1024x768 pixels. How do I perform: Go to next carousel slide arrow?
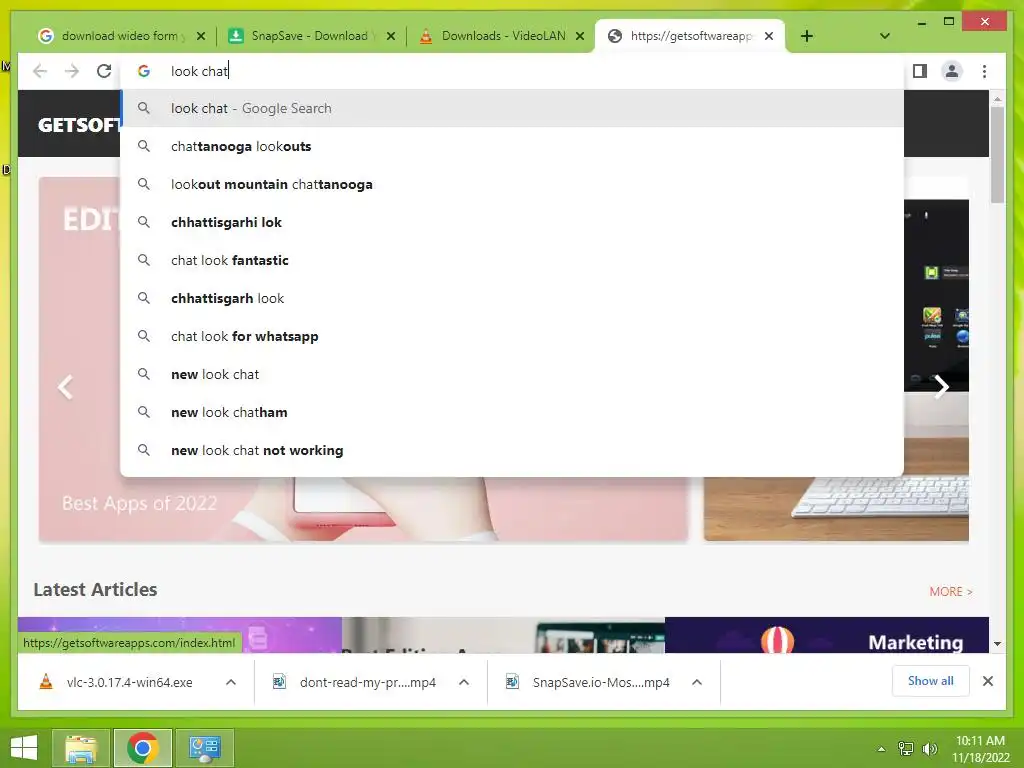point(941,387)
